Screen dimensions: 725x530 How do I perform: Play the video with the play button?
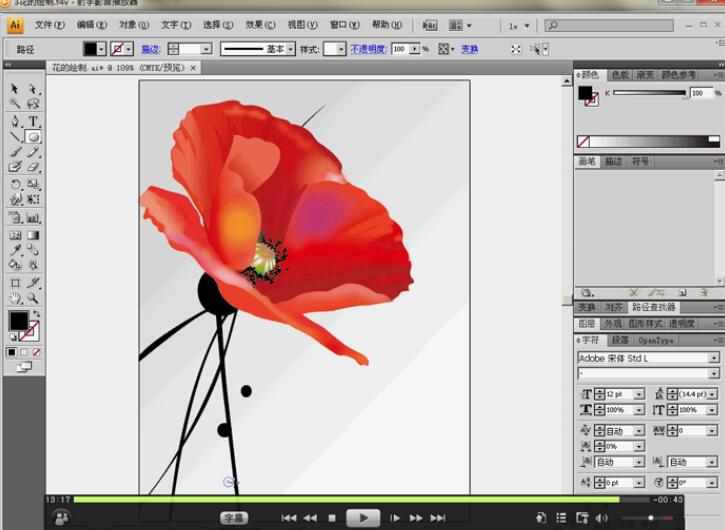(x=363, y=518)
